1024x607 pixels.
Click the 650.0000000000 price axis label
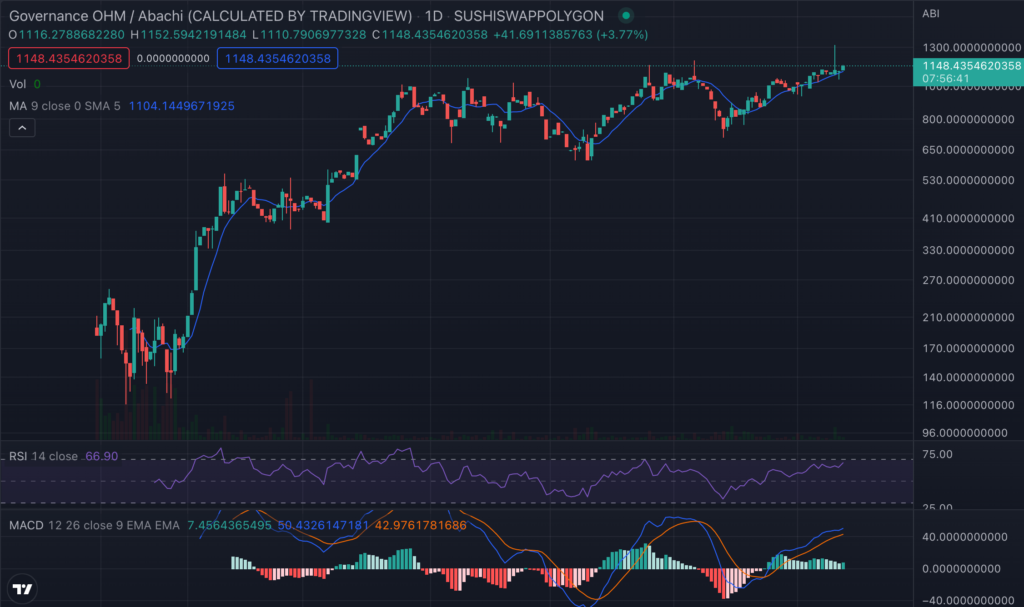[x=968, y=150]
